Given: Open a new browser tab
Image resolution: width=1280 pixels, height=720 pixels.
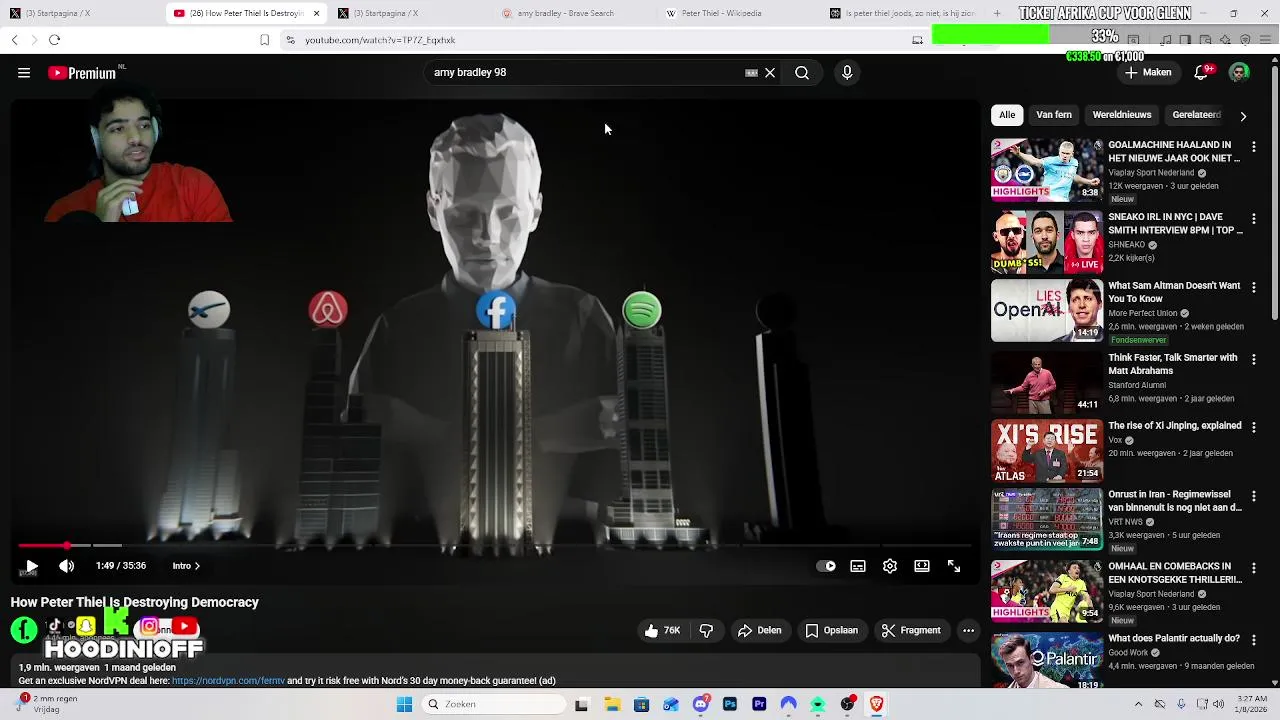Looking at the screenshot, I should pos(997,13).
